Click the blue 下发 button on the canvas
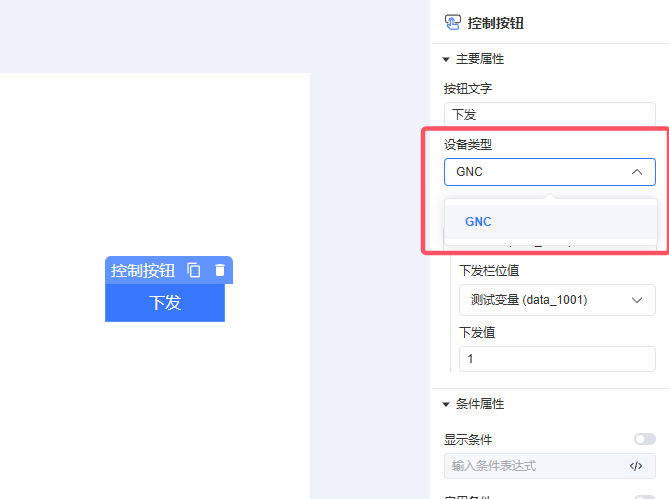The image size is (669, 499). (x=165, y=303)
